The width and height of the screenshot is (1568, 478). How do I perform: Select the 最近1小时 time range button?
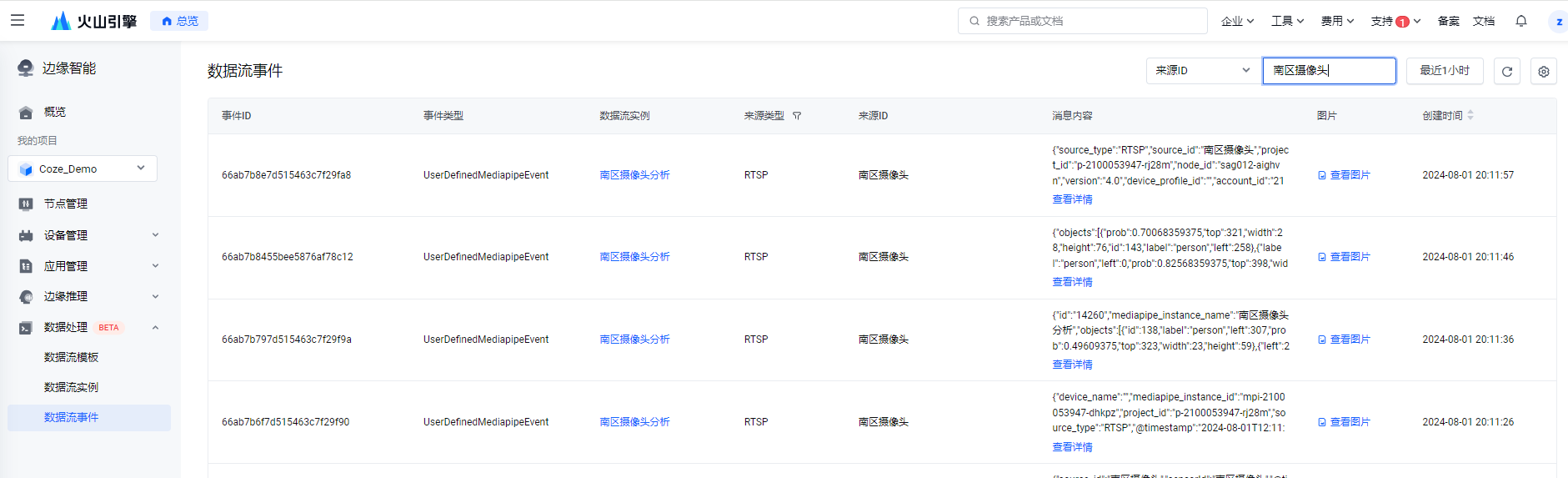[x=1445, y=71]
